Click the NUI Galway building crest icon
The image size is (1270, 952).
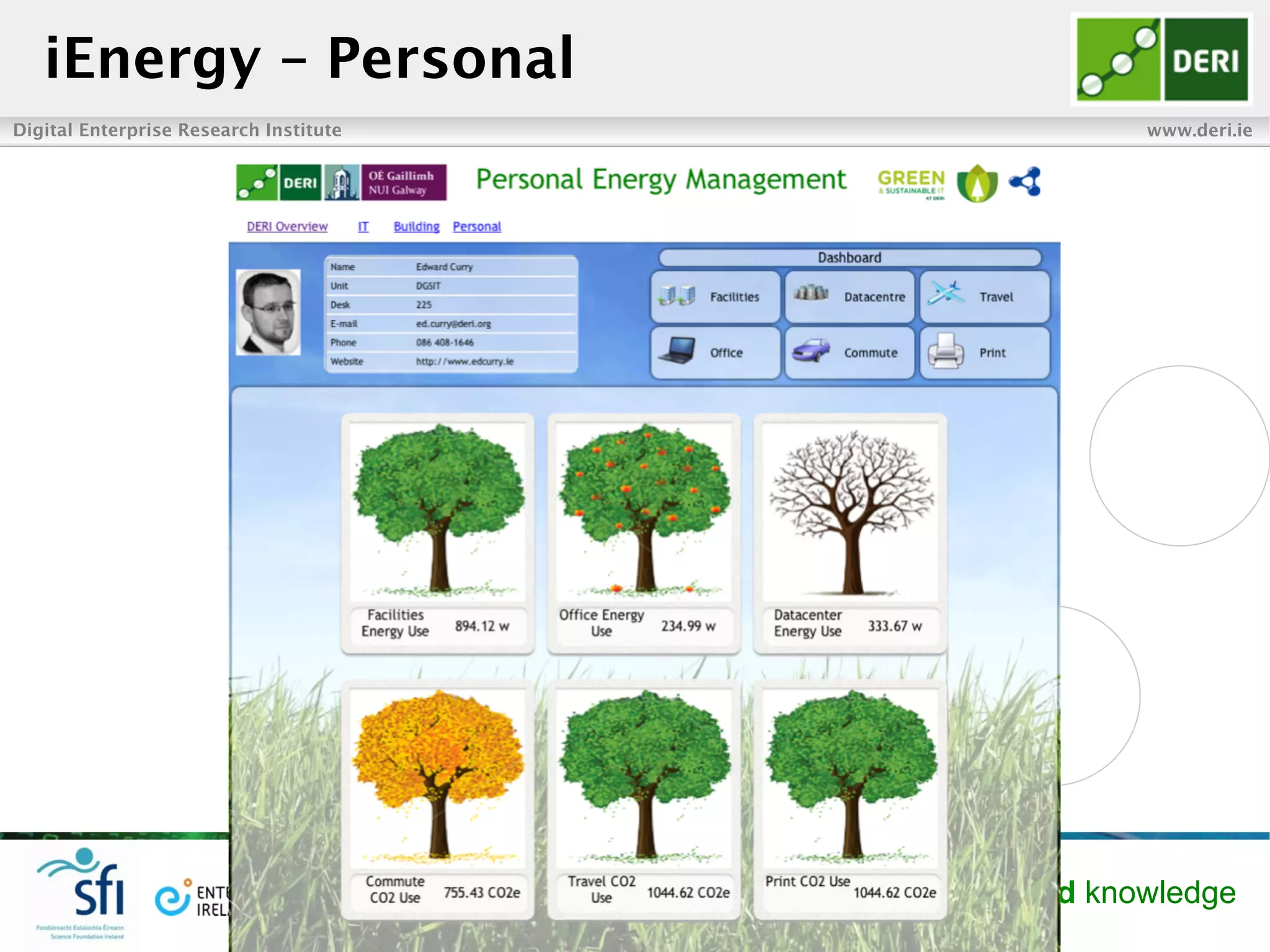point(342,182)
